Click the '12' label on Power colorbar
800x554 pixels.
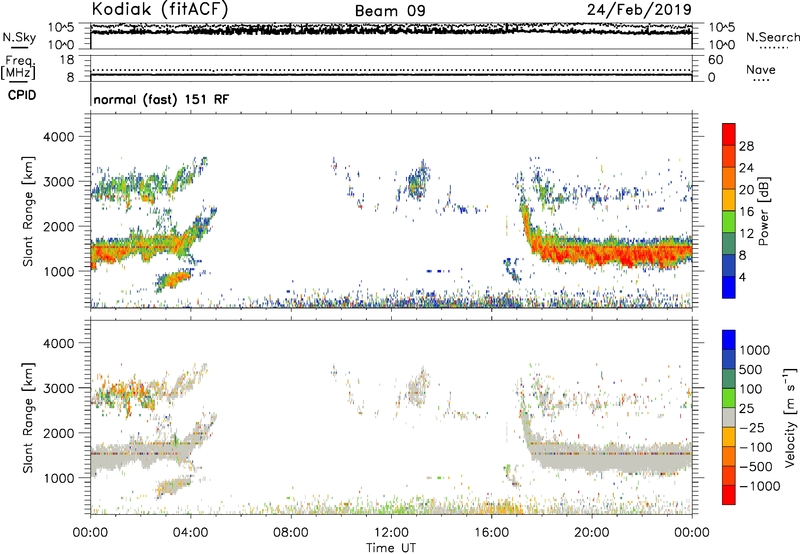tap(746, 234)
